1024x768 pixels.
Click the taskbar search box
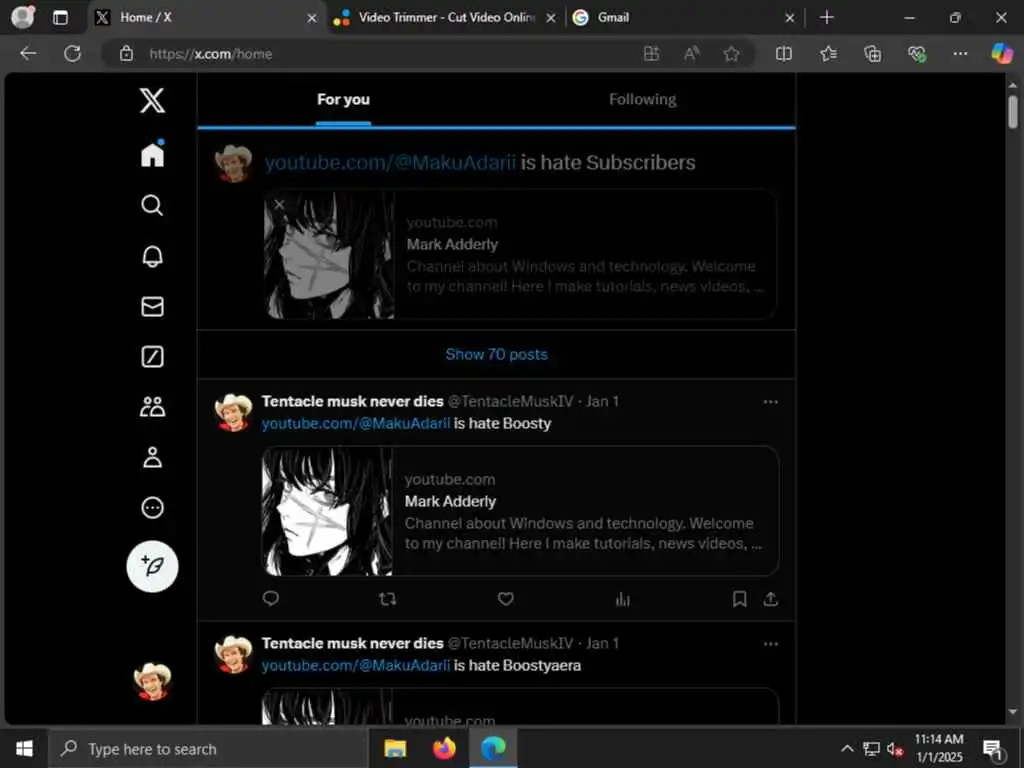(208, 749)
